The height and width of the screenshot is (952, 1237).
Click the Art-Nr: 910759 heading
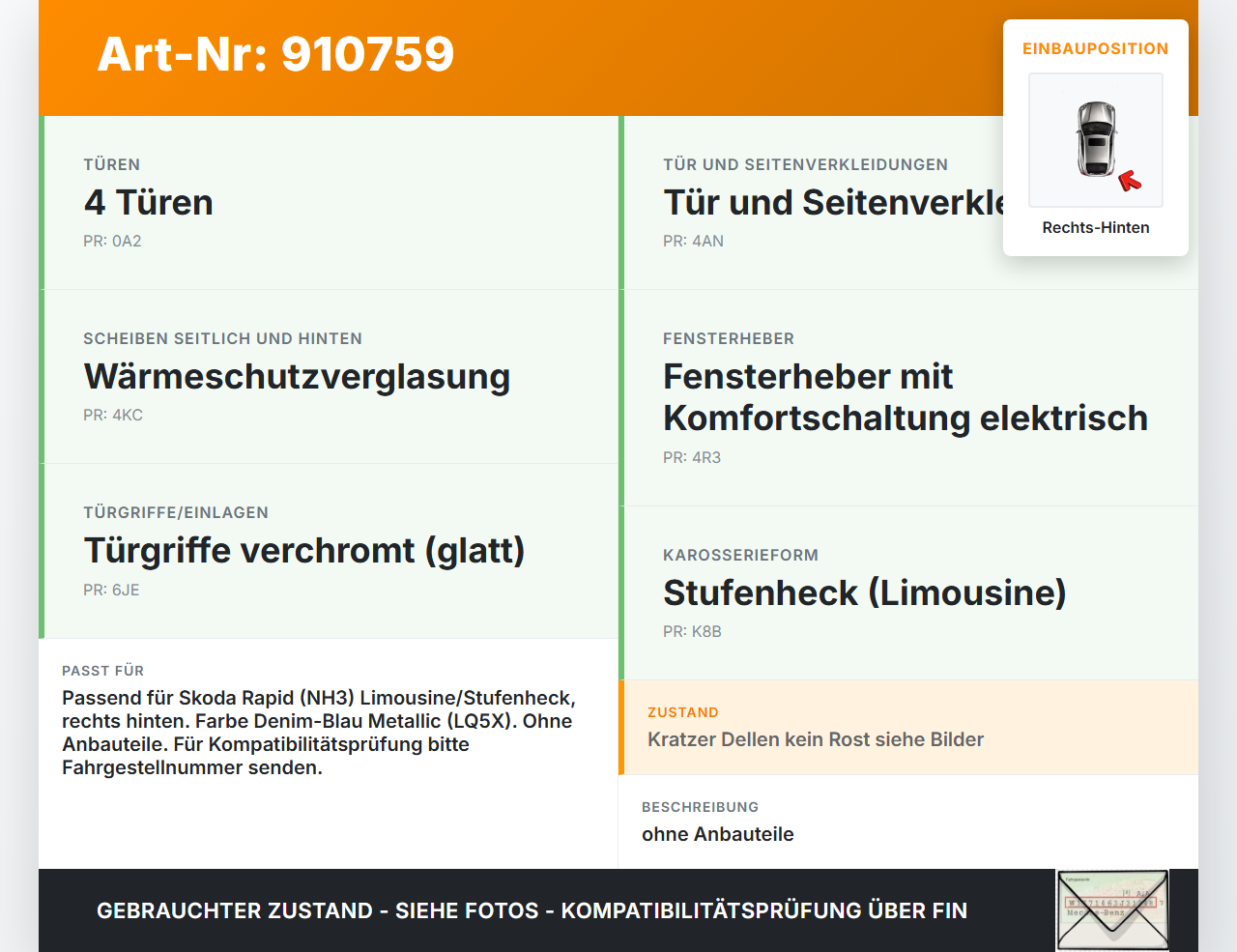click(275, 54)
